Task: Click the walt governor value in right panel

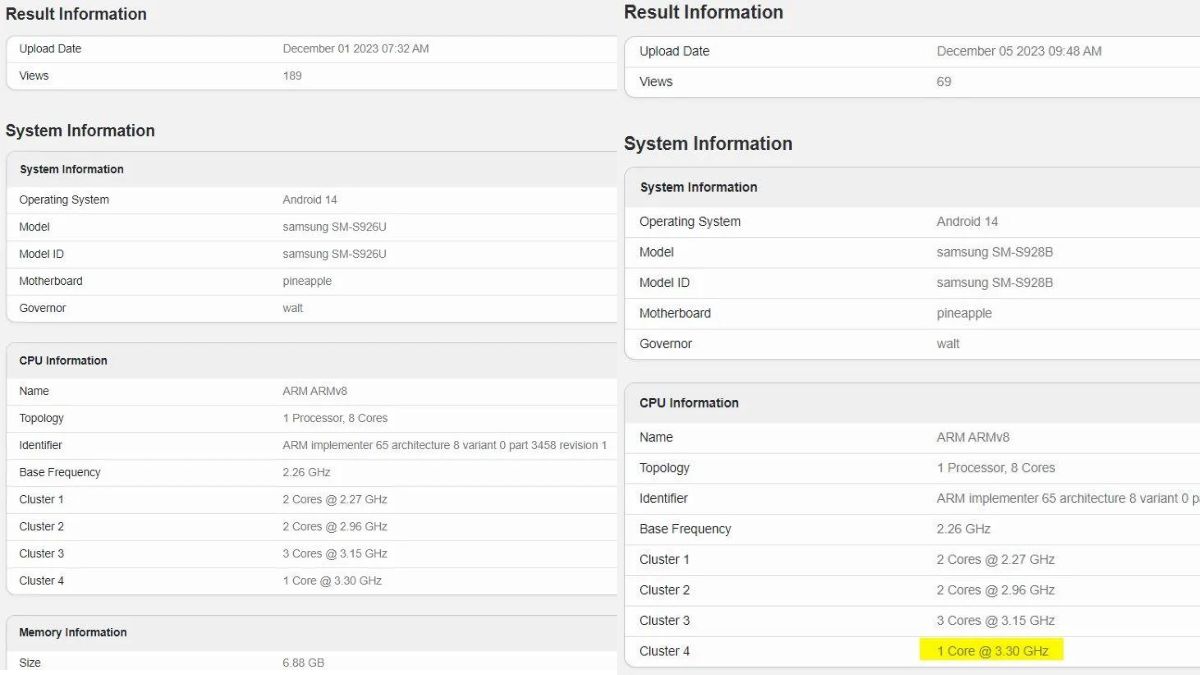Action: (948, 344)
